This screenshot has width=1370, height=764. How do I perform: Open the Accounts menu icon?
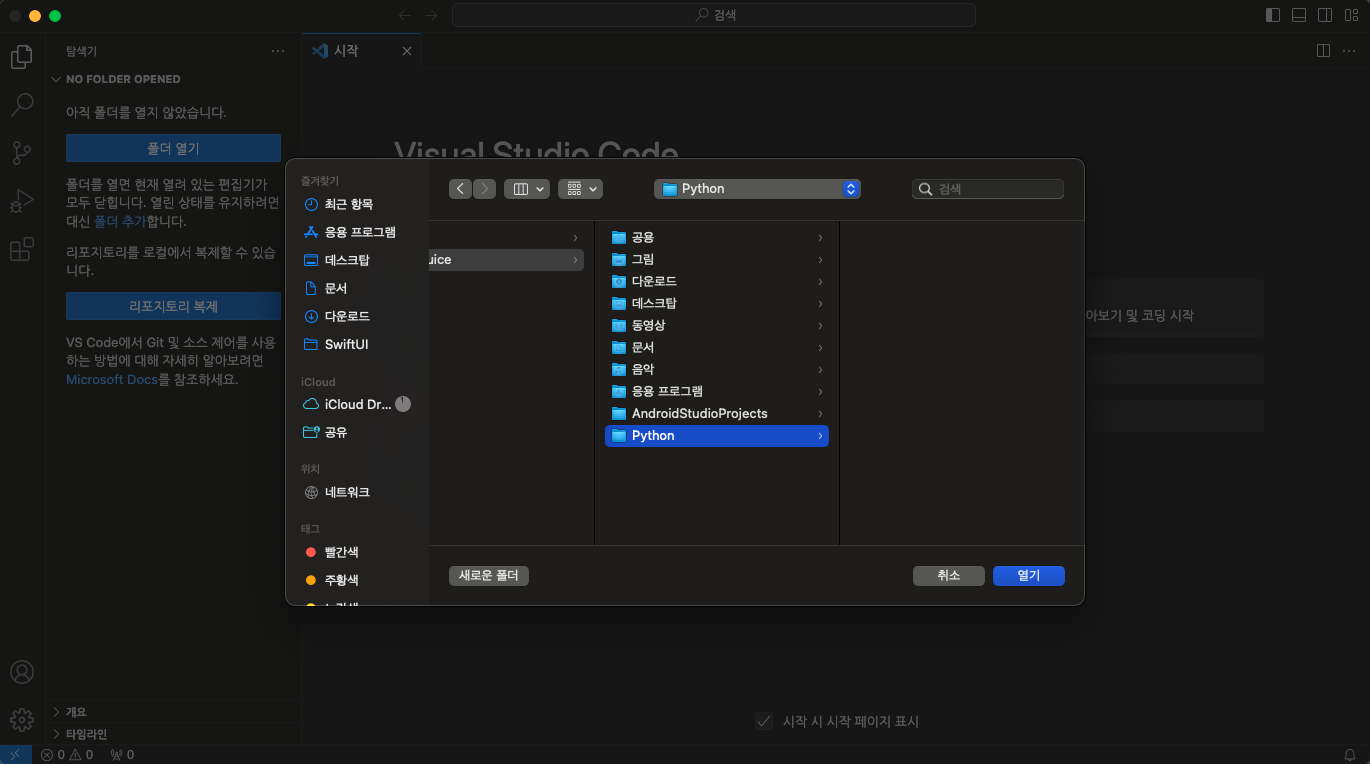[x=22, y=672]
